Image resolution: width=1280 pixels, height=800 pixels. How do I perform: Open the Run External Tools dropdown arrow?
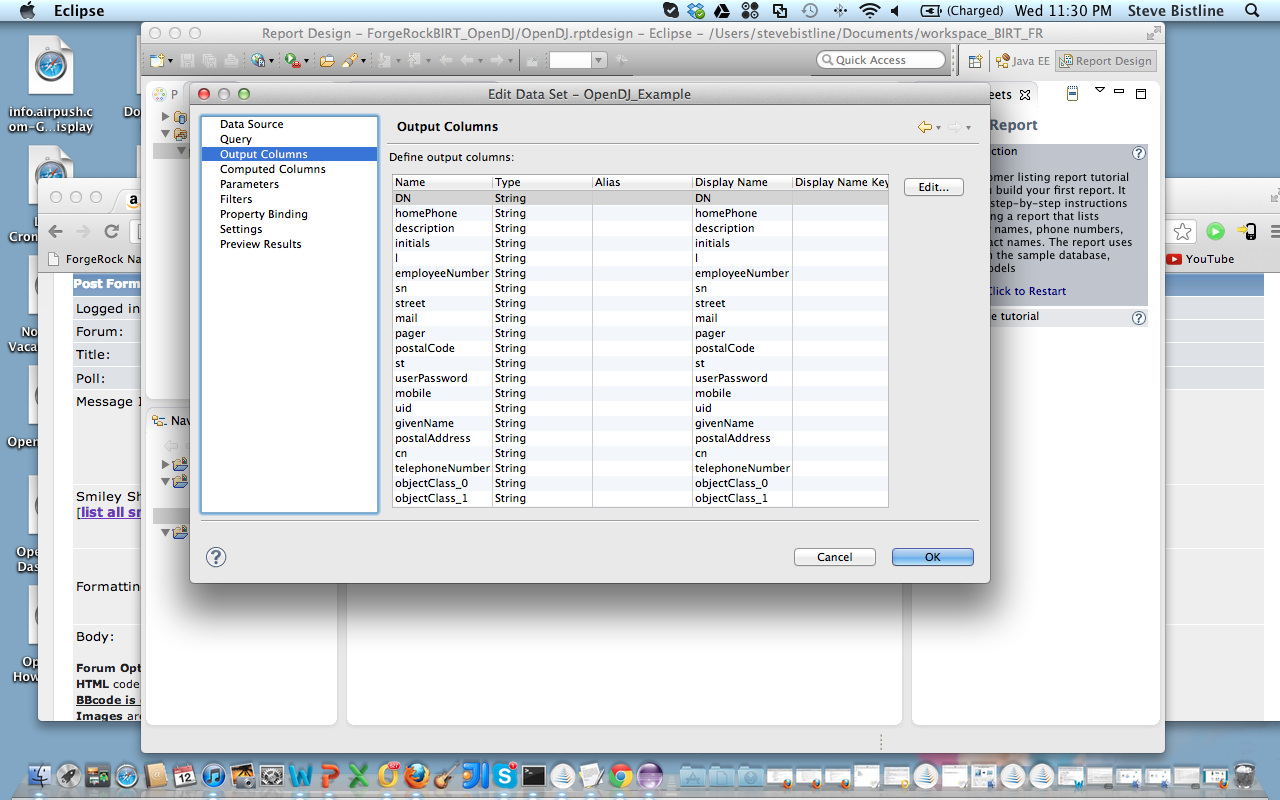click(x=306, y=61)
